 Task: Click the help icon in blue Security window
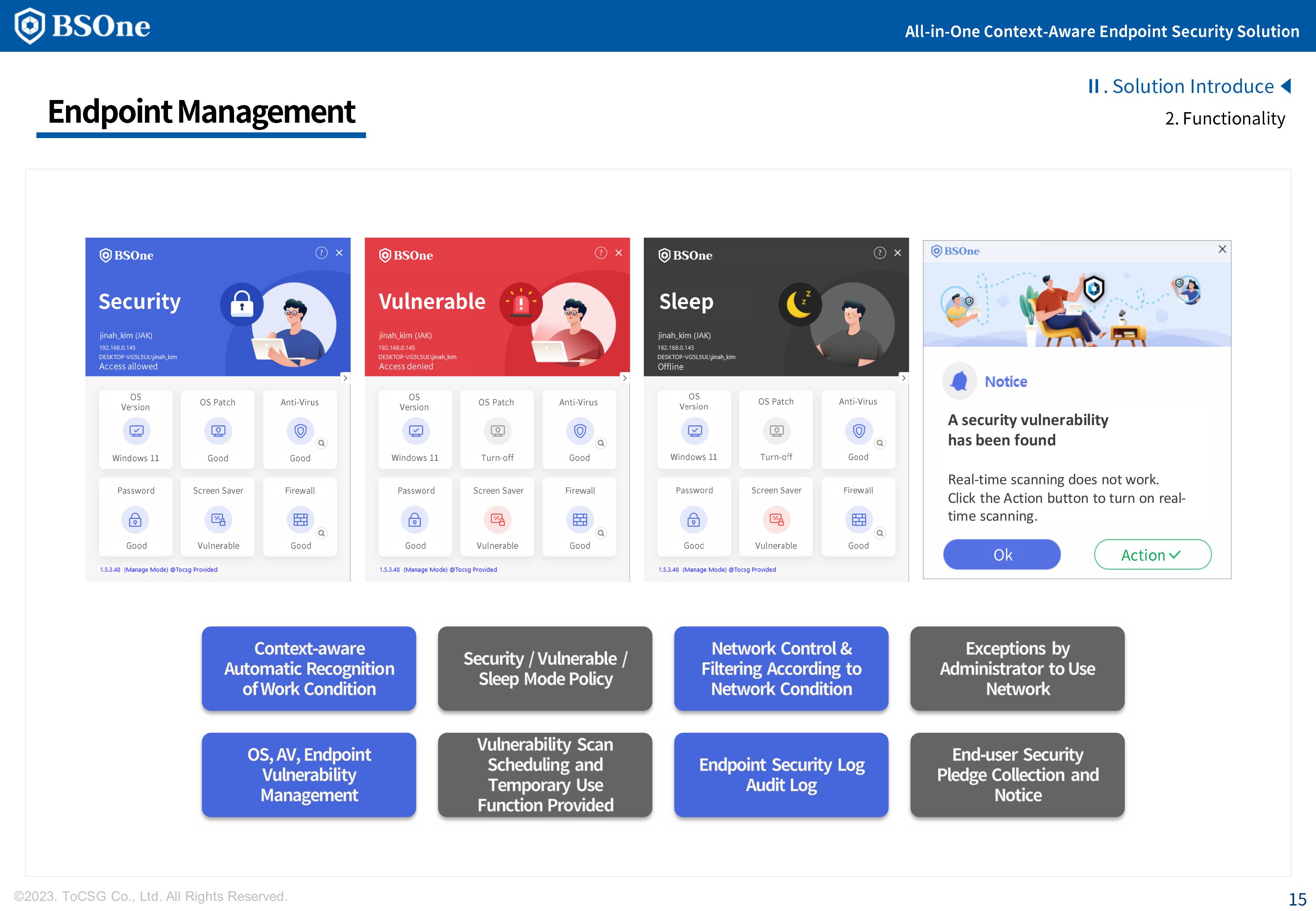pos(321,253)
